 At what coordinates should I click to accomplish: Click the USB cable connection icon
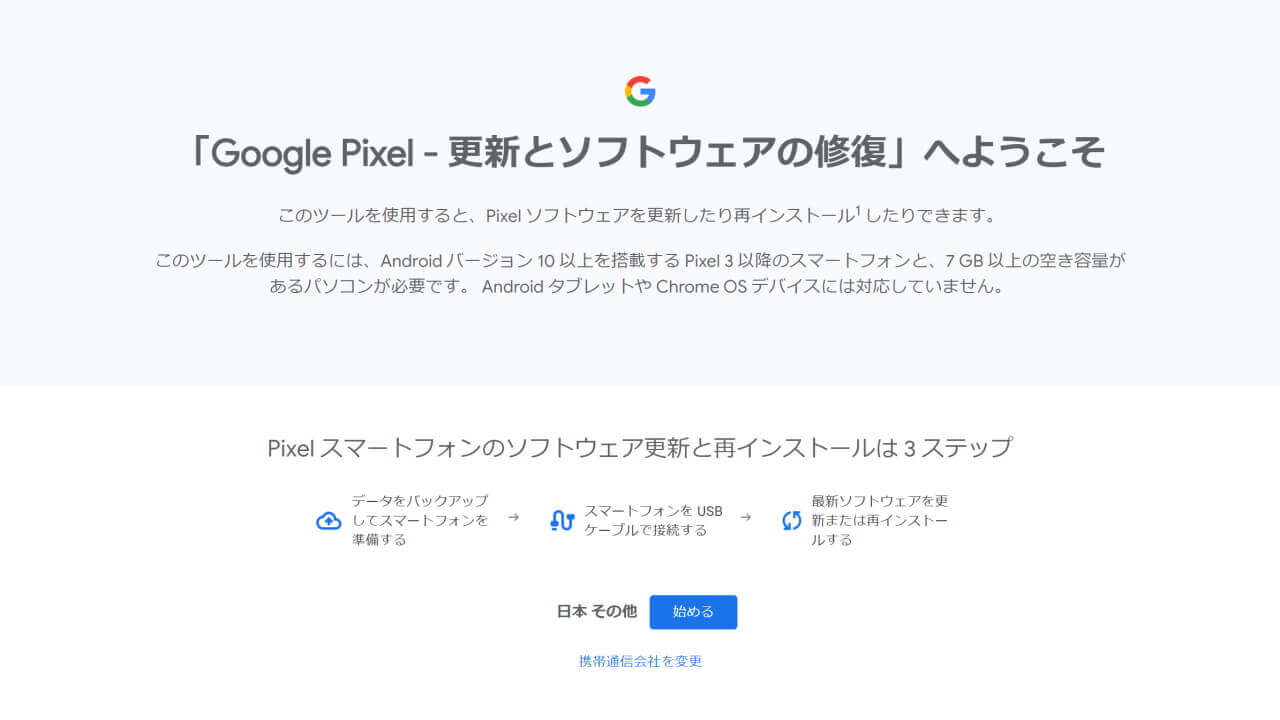tap(562, 521)
